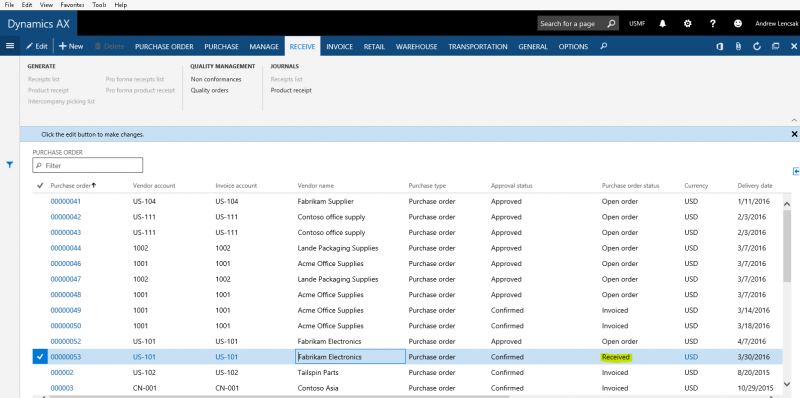Open the Favorites menu
Screen dimensions: 800x398
72,5
